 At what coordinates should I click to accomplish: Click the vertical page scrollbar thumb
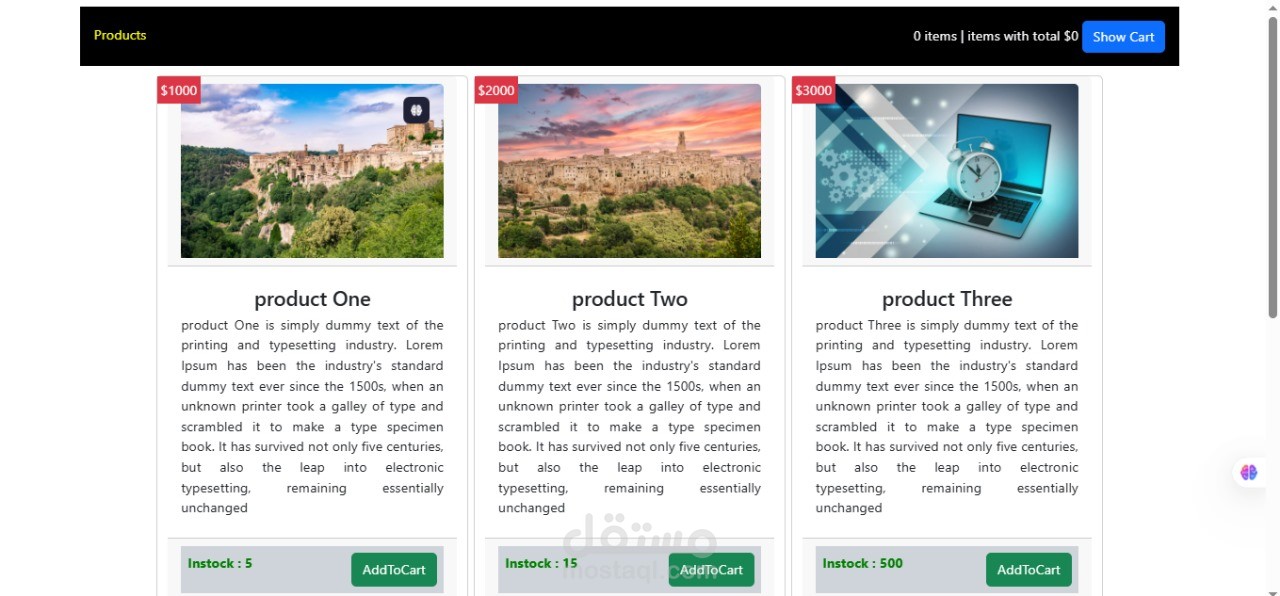tap(1273, 167)
